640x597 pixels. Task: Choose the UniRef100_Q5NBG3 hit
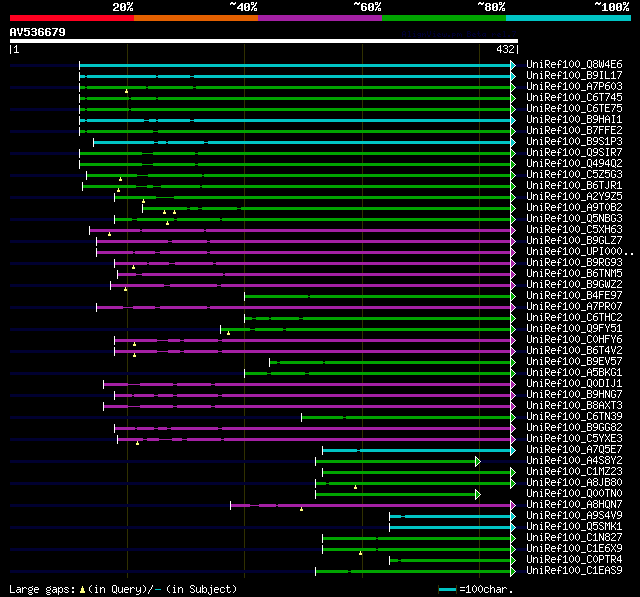click(x=574, y=219)
